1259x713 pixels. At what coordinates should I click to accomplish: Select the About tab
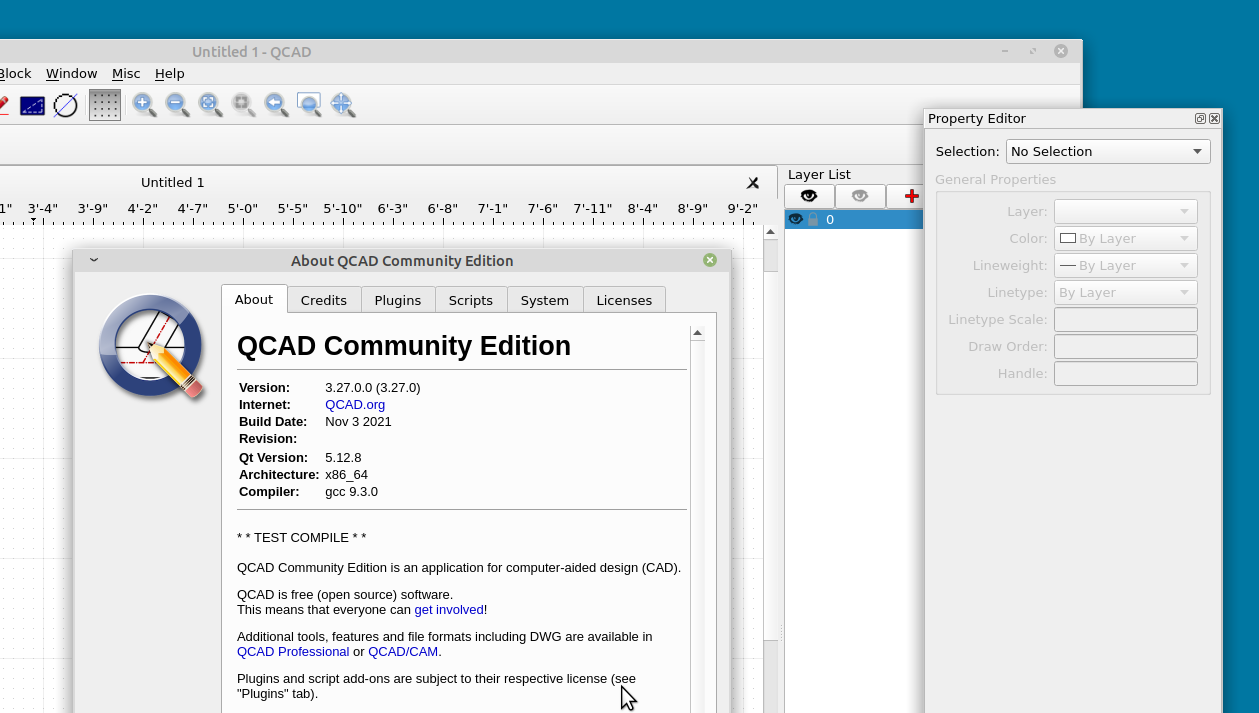[254, 299]
